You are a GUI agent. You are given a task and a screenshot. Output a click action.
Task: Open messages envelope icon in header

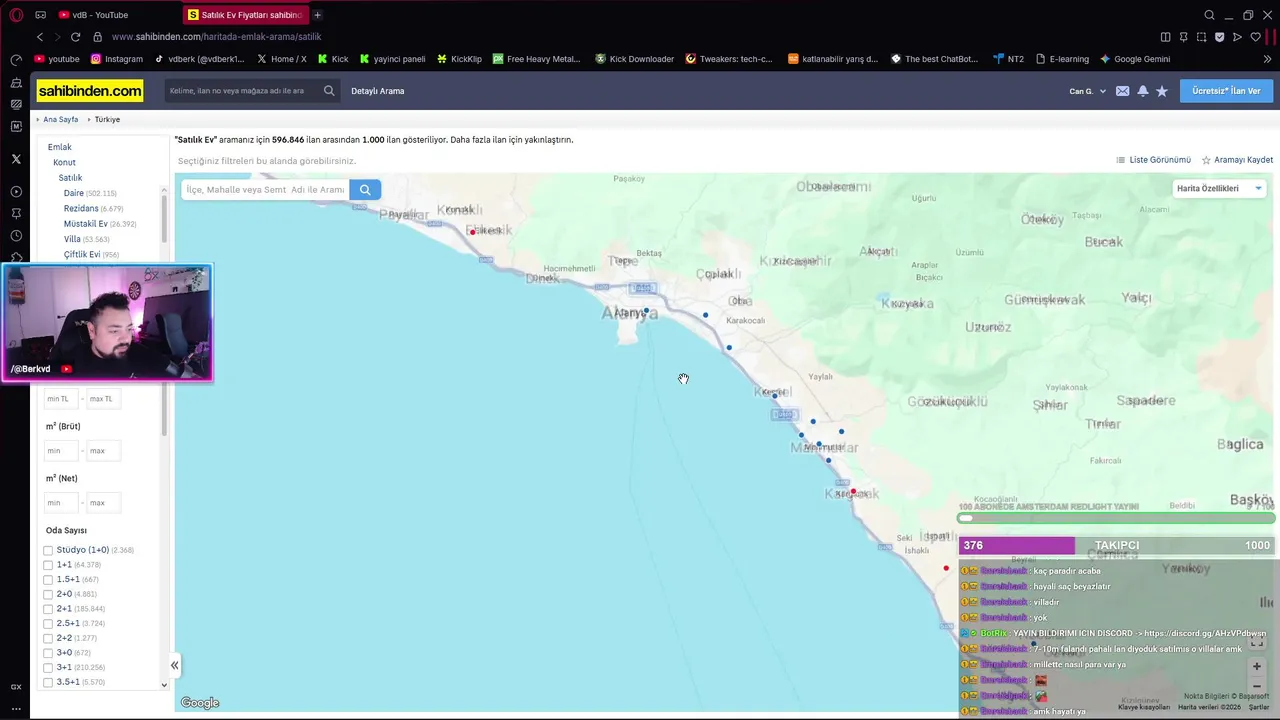tap(1122, 91)
